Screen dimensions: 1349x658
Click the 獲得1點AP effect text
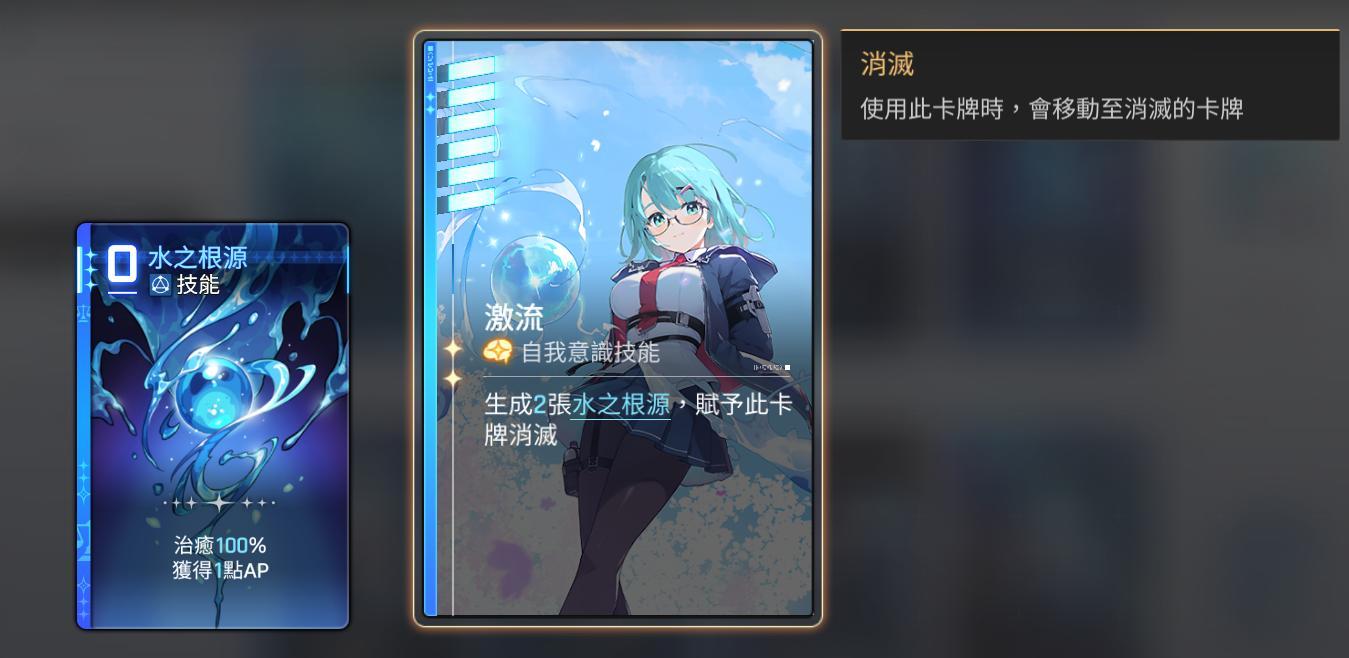pos(220,571)
